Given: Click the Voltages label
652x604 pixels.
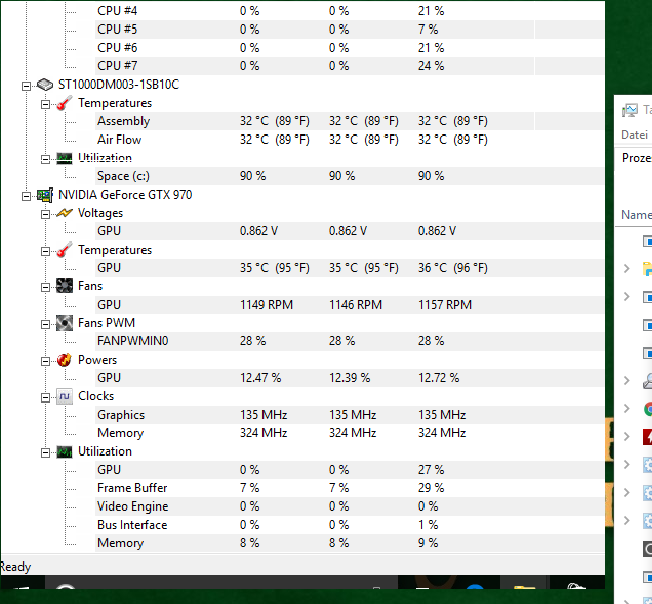Looking at the screenshot, I should click(101, 213).
